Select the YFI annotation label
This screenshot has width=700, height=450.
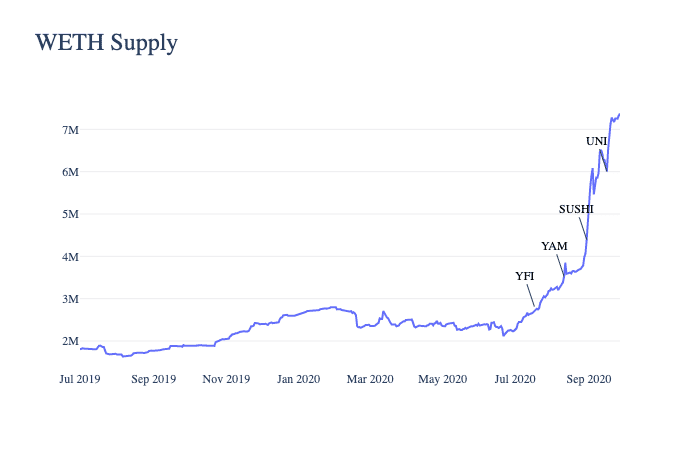click(525, 276)
